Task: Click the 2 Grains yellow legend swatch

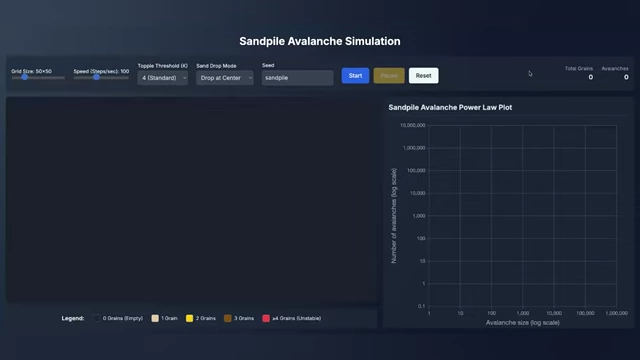Action: coord(189,318)
